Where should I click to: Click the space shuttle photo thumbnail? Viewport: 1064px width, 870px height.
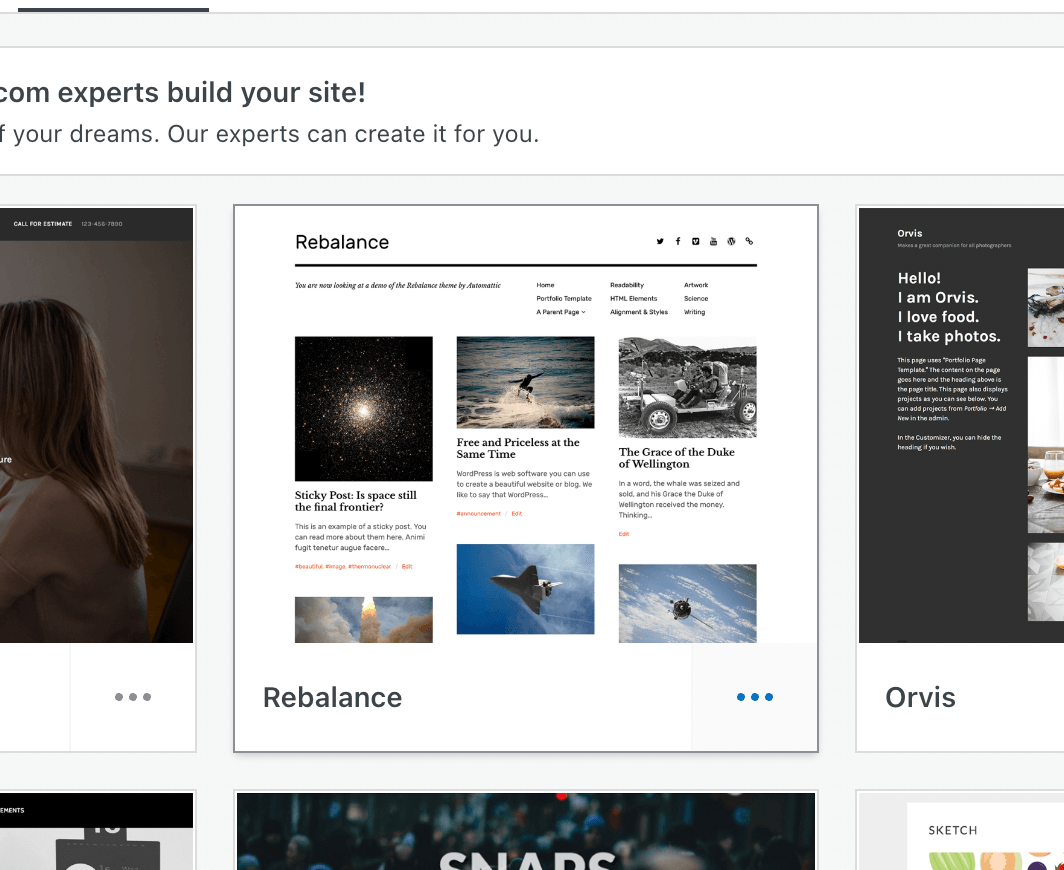click(x=525, y=588)
